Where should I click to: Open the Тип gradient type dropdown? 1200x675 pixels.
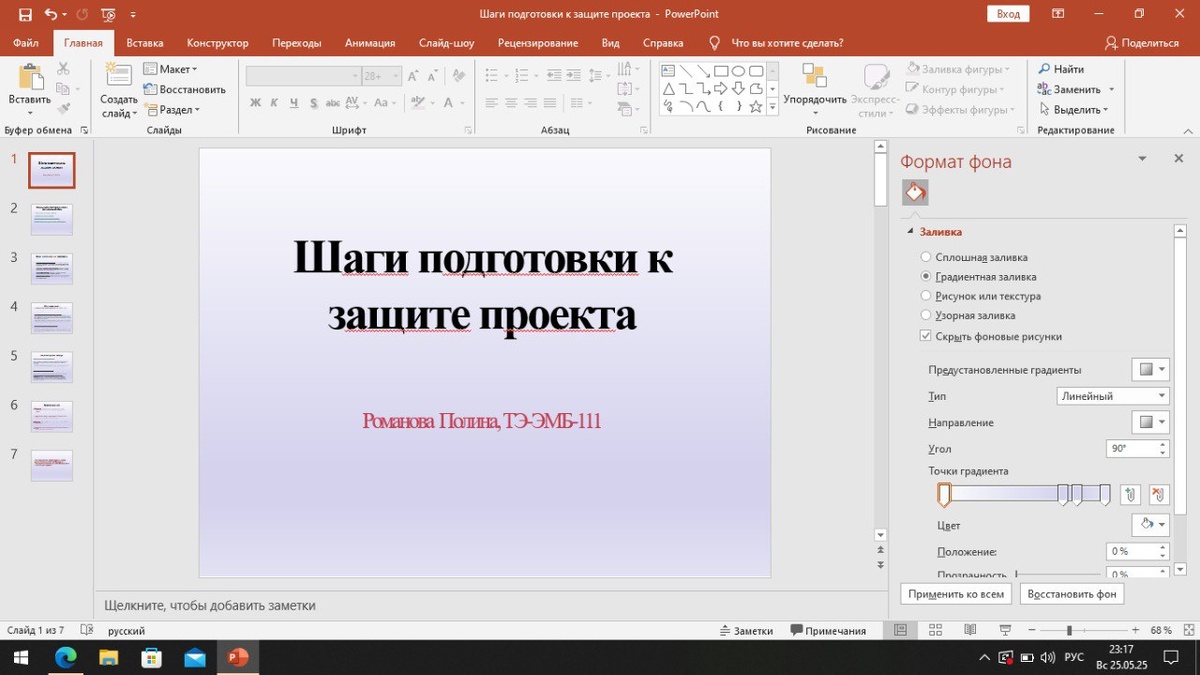coord(1113,396)
